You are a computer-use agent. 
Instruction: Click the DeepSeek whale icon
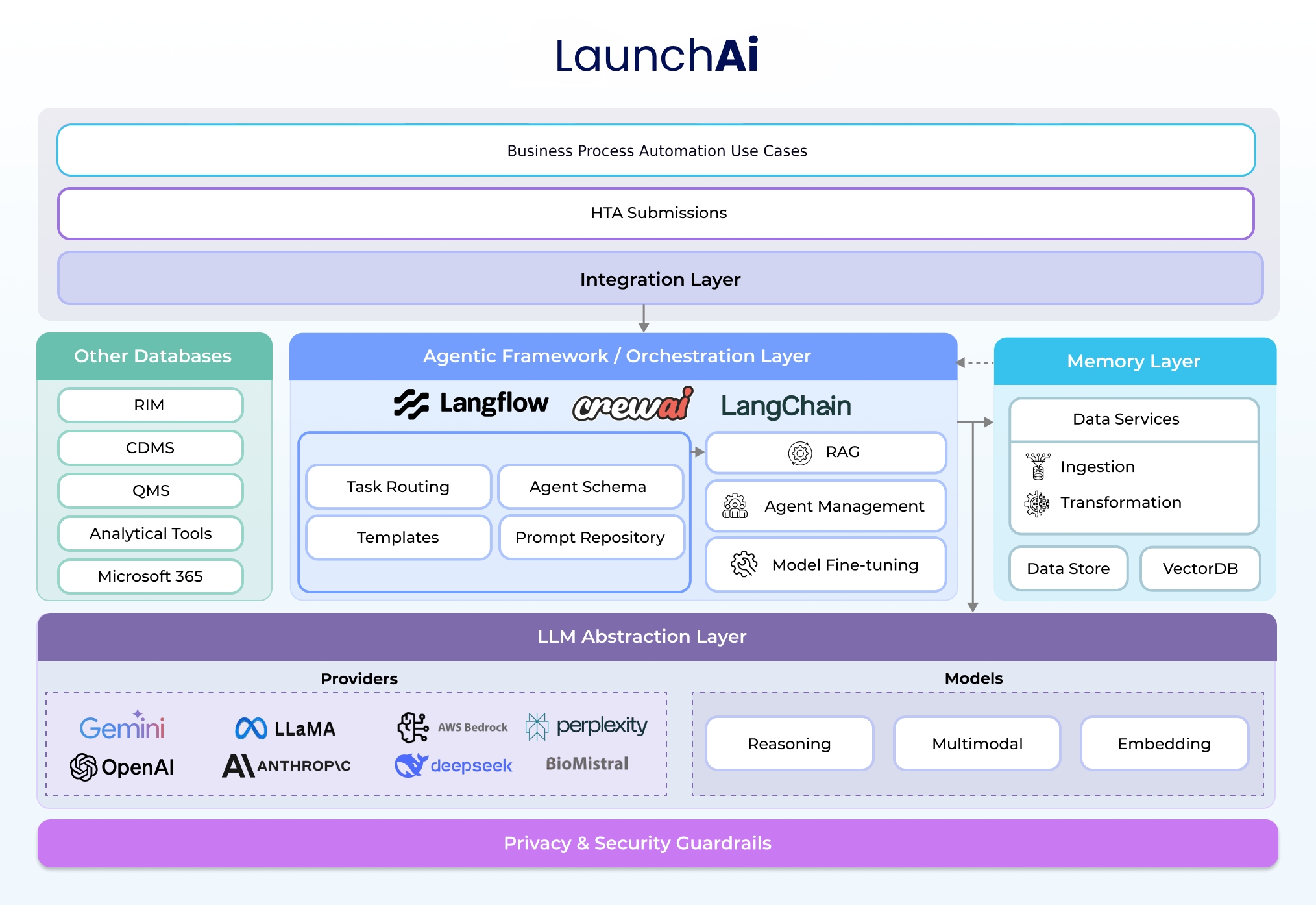point(412,765)
